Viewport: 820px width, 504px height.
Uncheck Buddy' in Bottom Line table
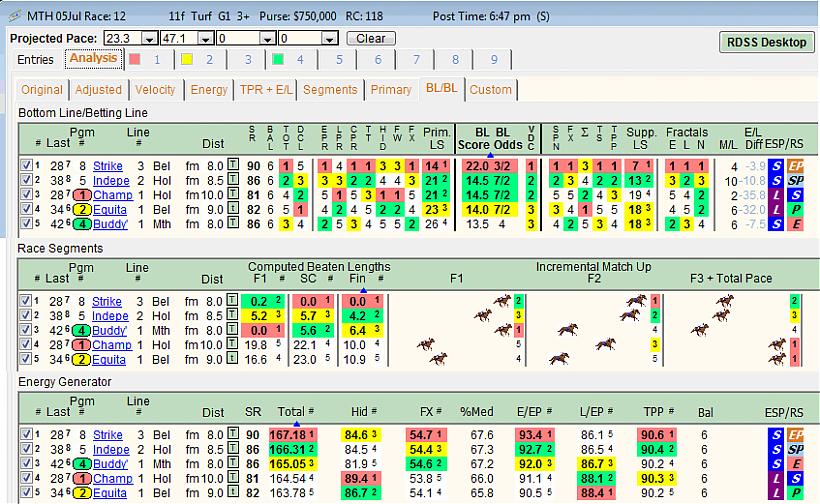pos(25,223)
